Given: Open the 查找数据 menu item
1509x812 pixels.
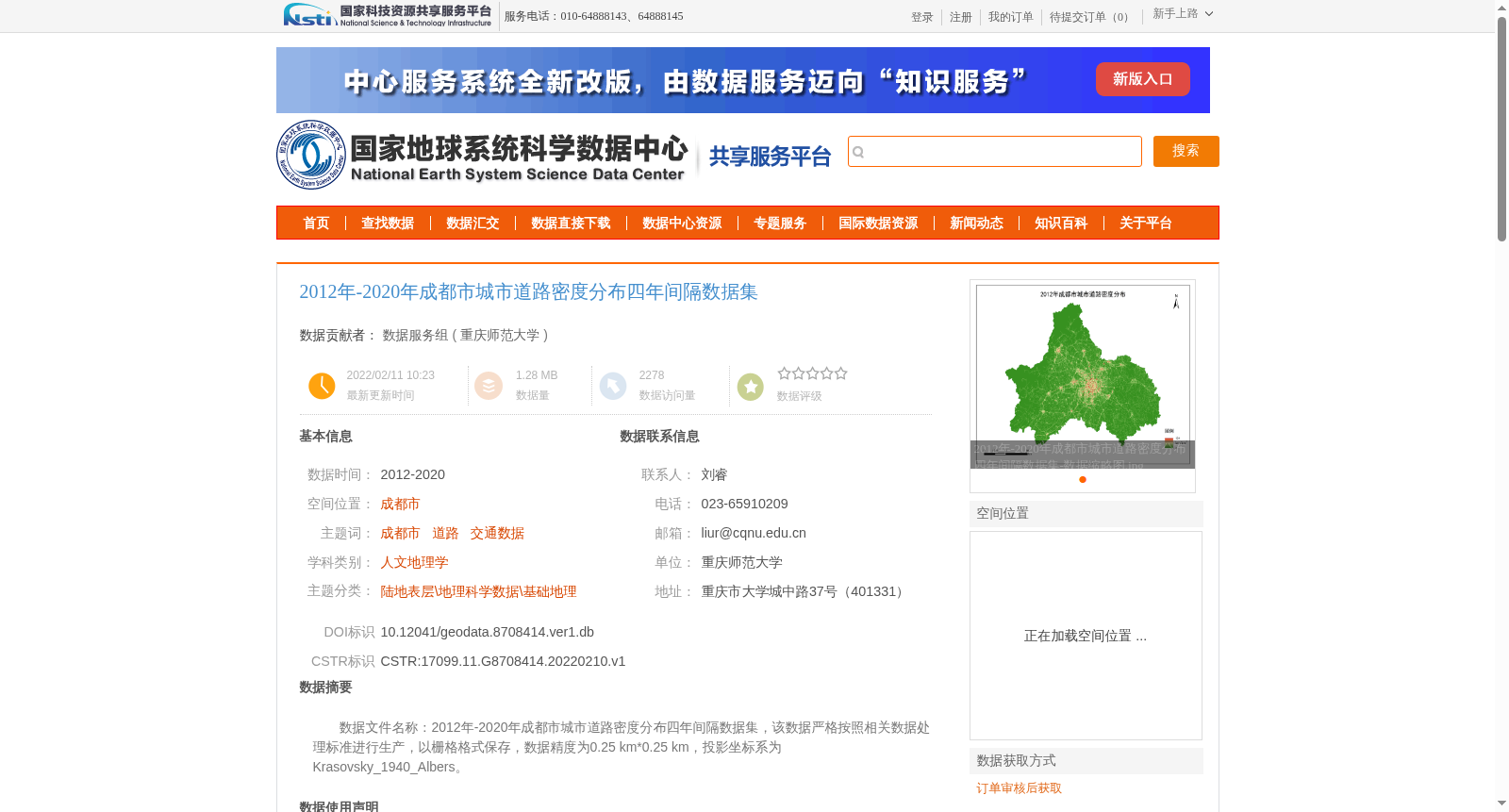Looking at the screenshot, I should 388,224.
